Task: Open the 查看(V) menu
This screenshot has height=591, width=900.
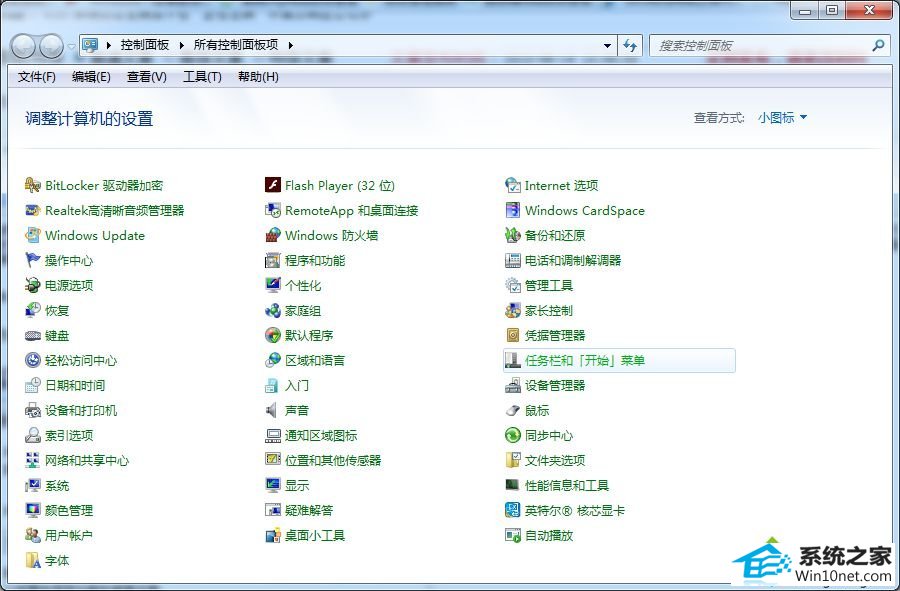Action: pos(146,77)
